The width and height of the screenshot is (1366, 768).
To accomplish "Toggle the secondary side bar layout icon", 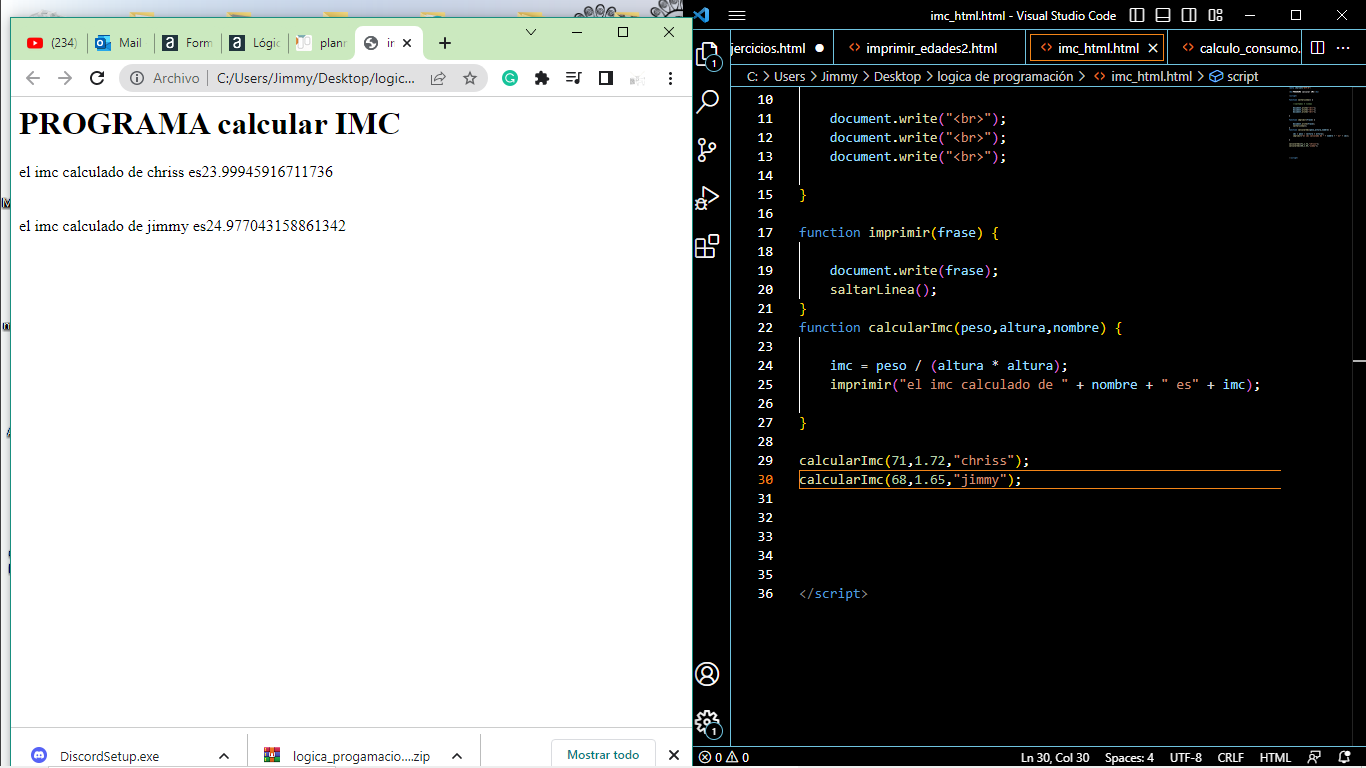I will tap(1189, 15).
